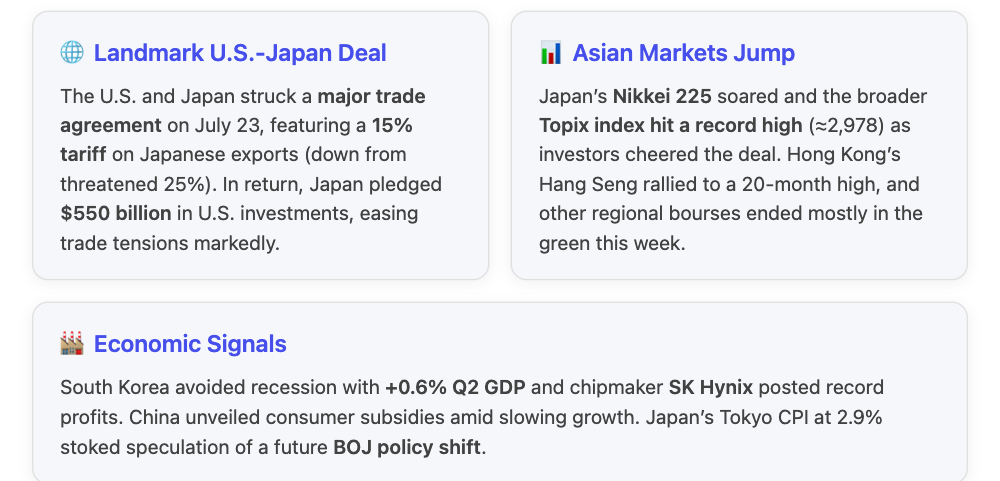1000x481 pixels.
Task: Click bold "Topix index hit a record high"
Action: coord(670,126)
